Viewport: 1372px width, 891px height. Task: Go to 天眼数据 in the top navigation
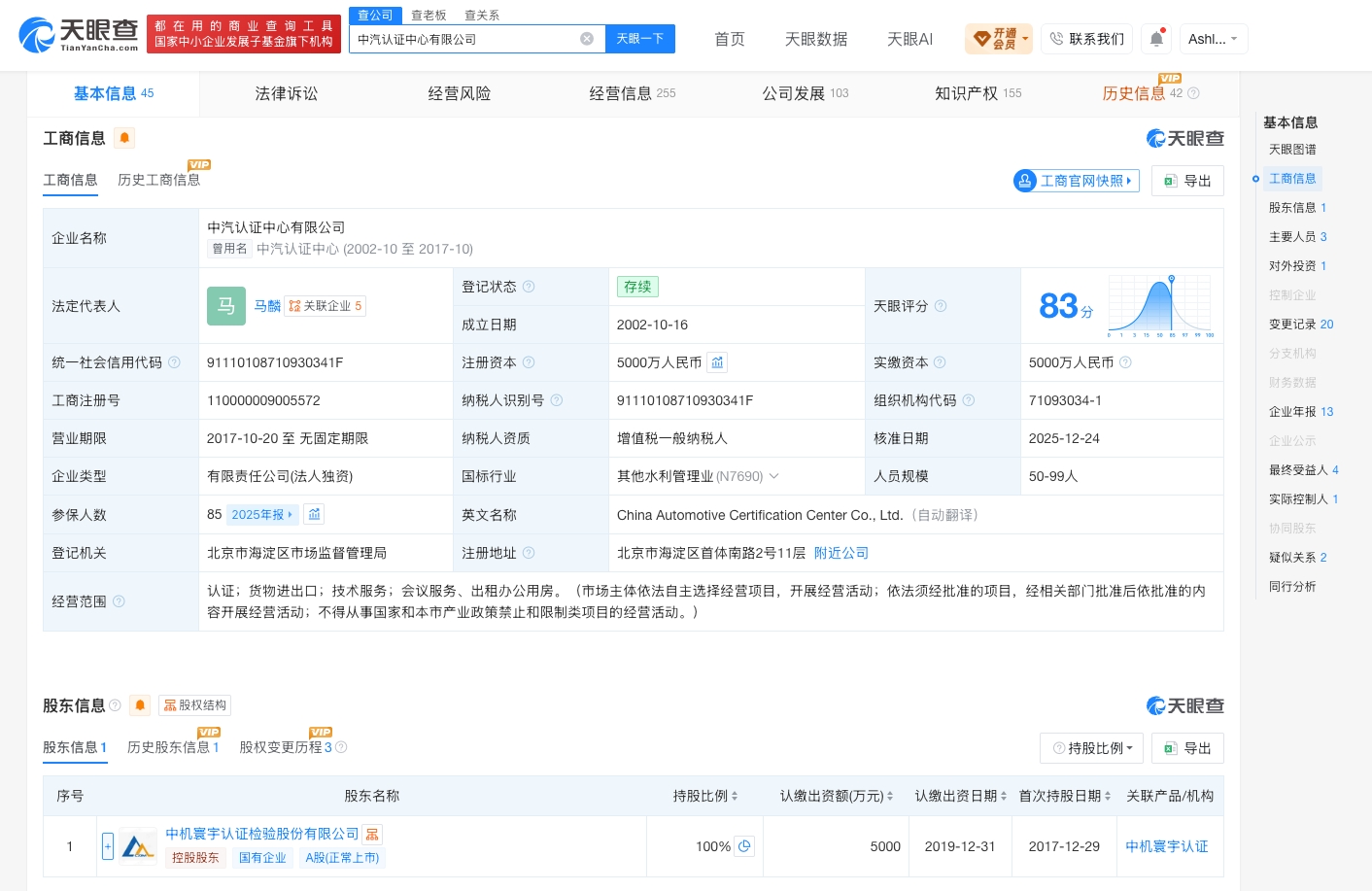click(816, 39)
